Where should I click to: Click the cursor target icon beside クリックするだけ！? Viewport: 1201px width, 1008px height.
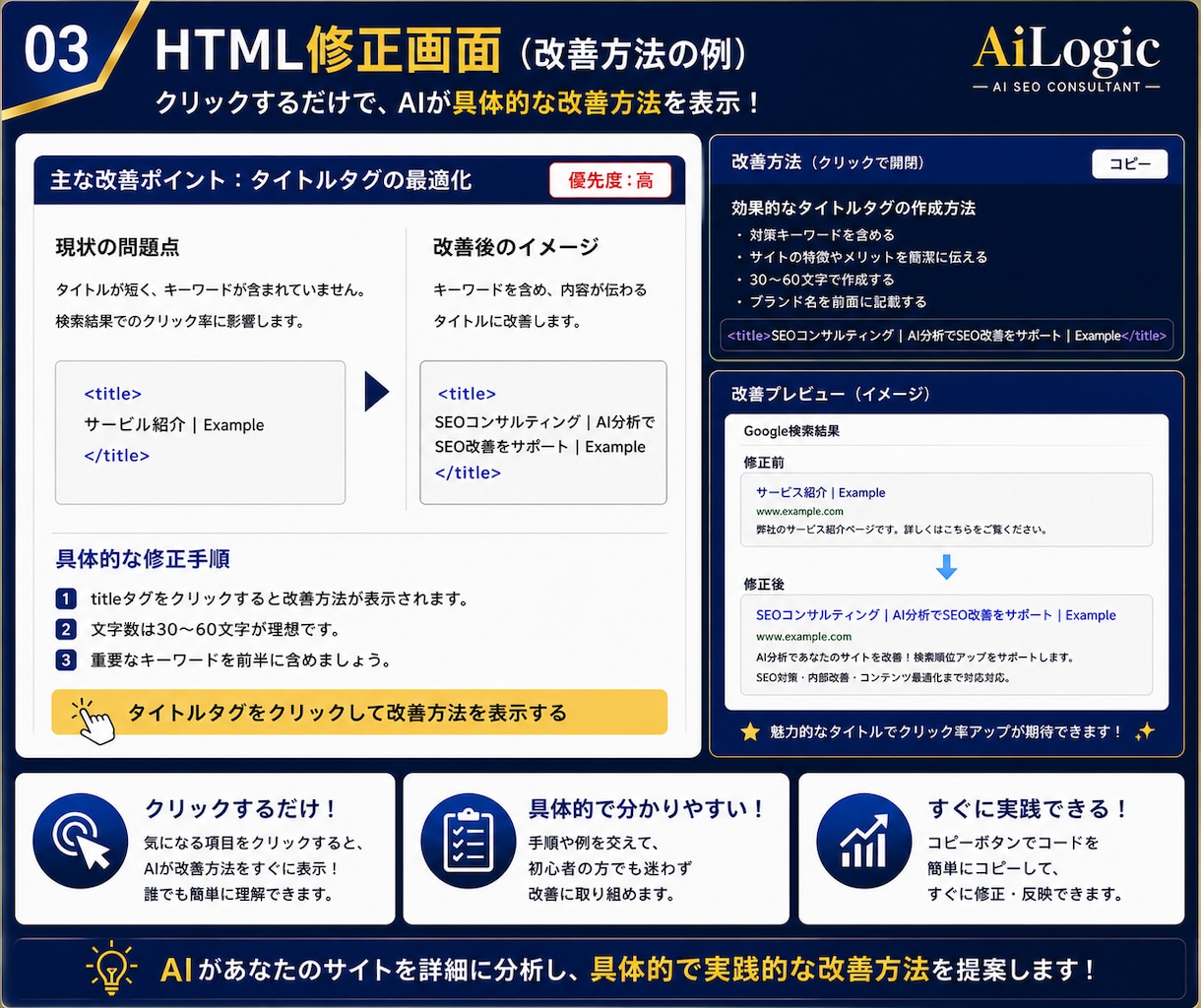coord(80,842)
